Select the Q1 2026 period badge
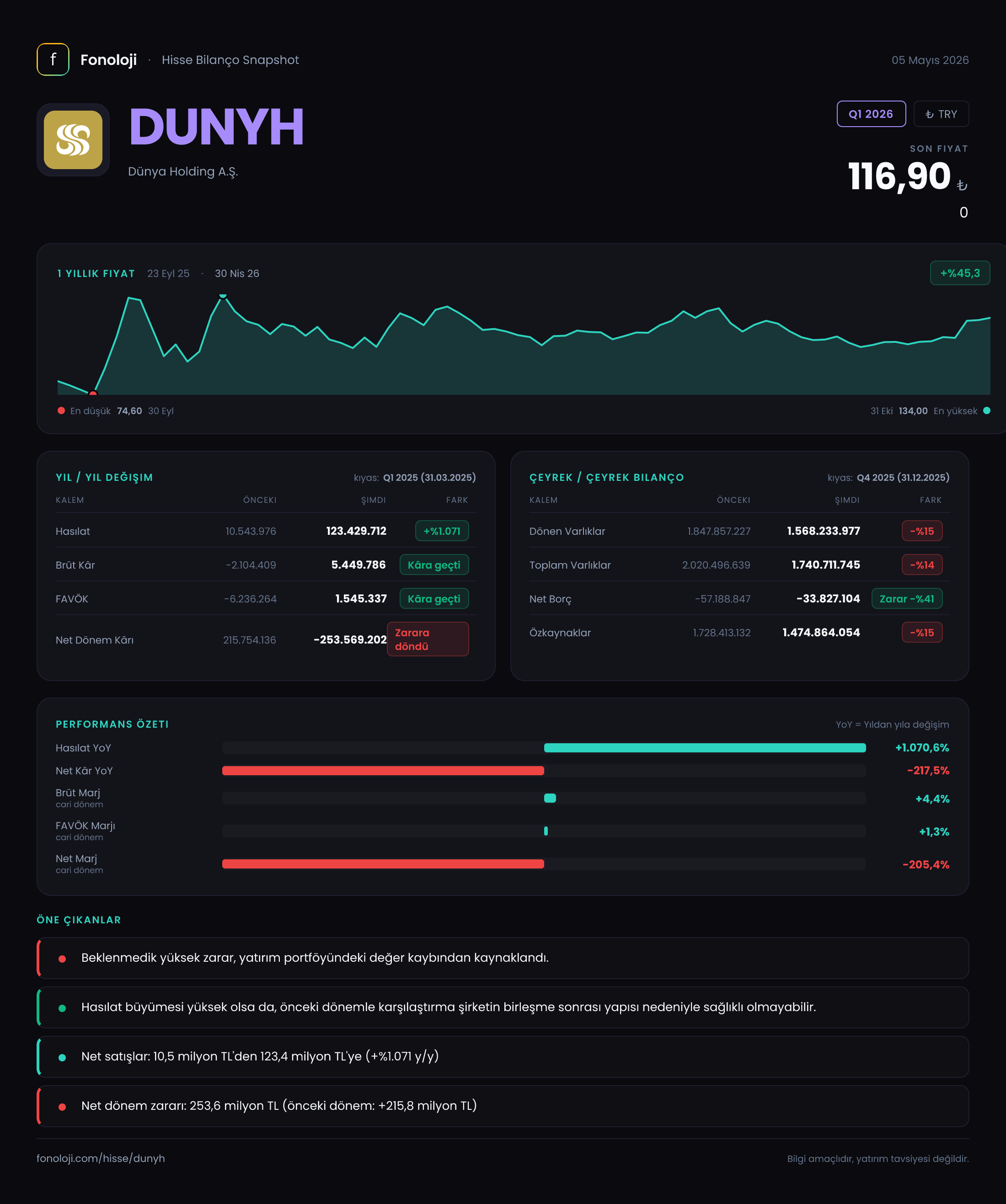Screen dimensions: 1006x1204 pyautogui.click(x=871, y=114)
